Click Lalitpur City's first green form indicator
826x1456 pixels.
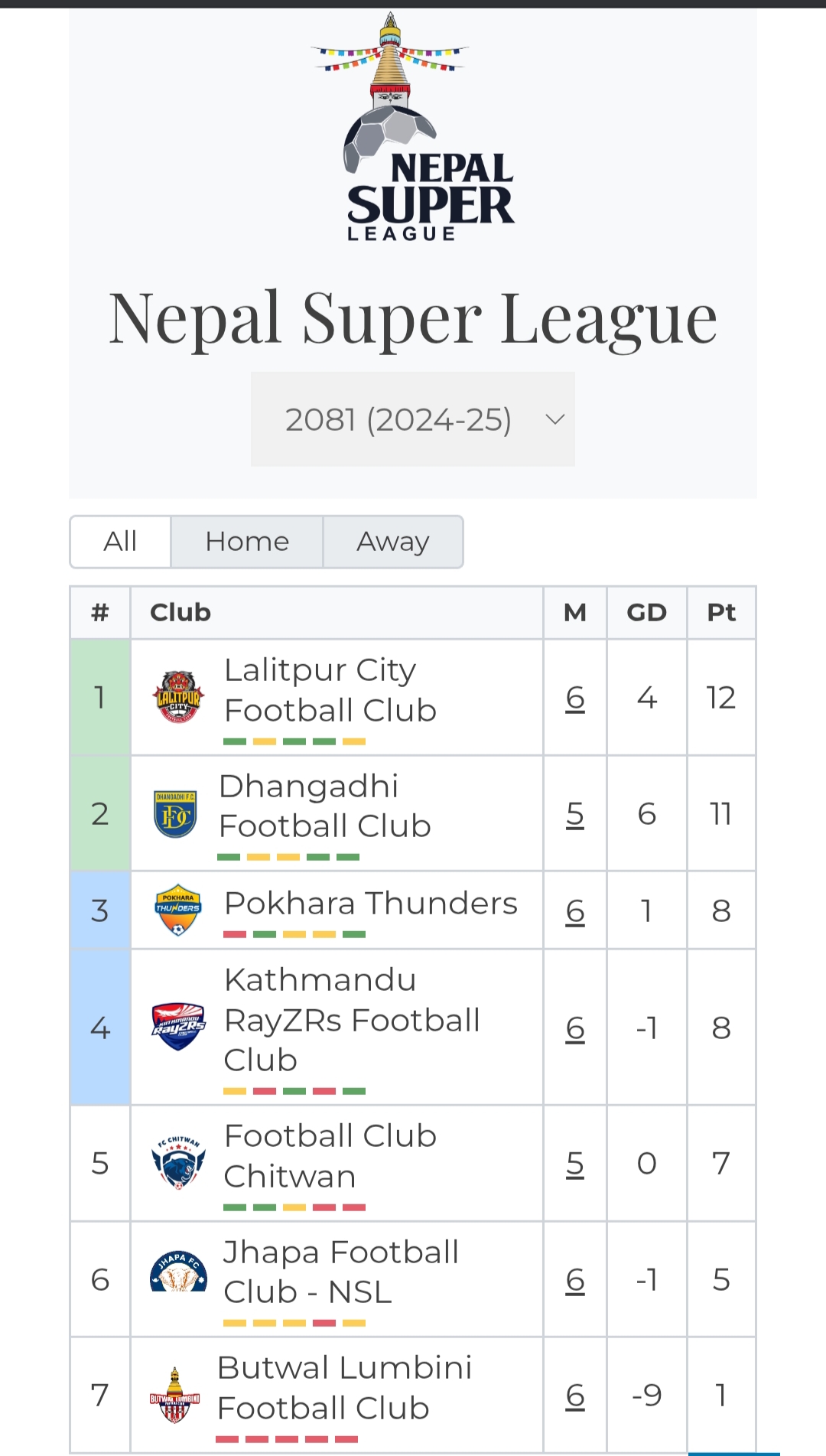click(235, 741)
